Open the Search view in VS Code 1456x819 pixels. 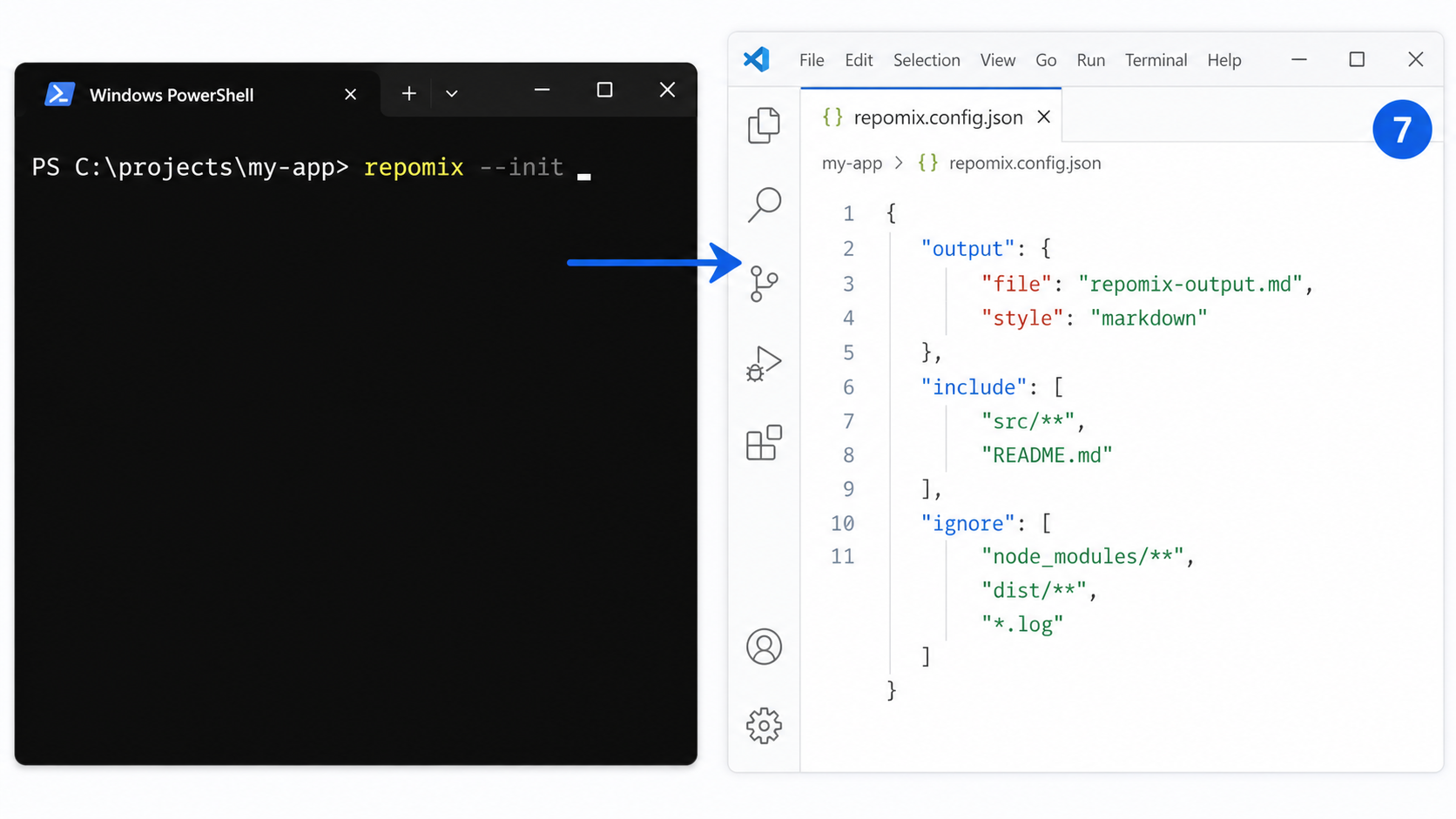[765, 205]
